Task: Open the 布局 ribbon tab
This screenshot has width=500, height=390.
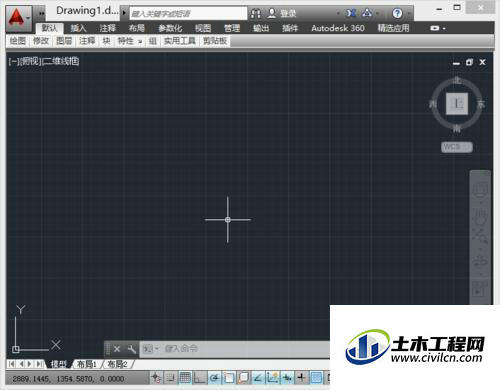Action: click(x=136, y=28)
